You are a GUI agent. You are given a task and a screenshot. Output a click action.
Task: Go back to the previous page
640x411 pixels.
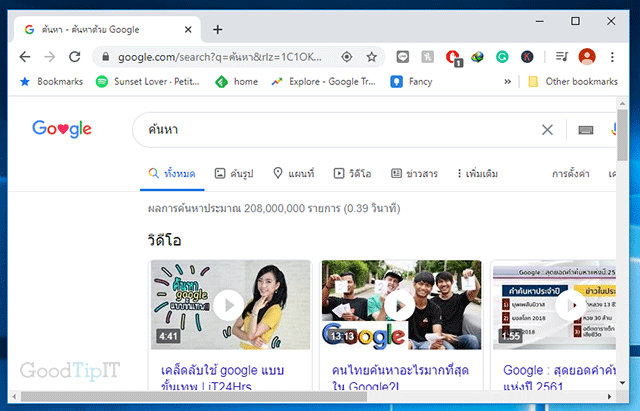click(25, 57)
